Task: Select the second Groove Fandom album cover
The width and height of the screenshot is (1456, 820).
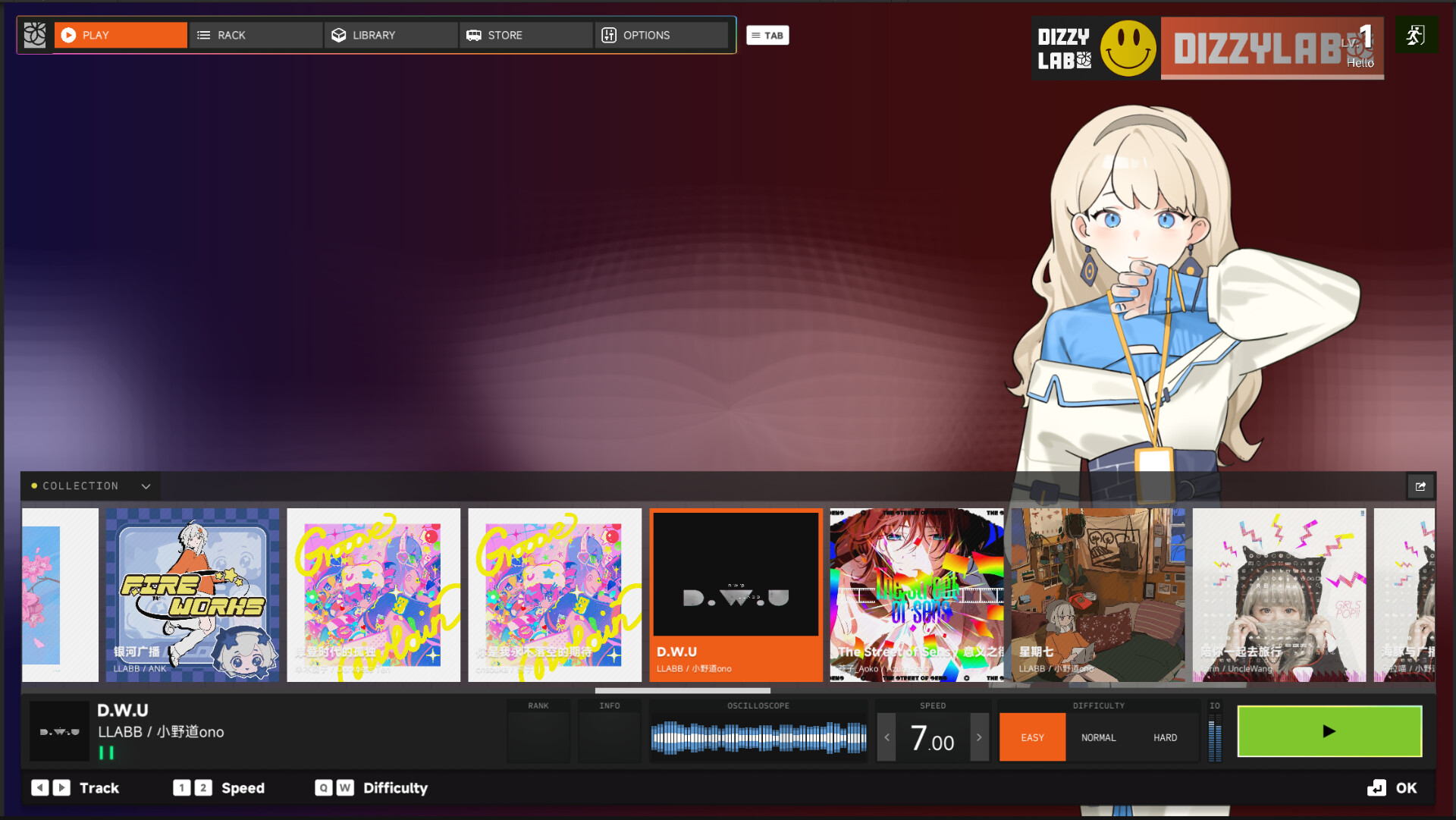Action: [x=555, y=595]
